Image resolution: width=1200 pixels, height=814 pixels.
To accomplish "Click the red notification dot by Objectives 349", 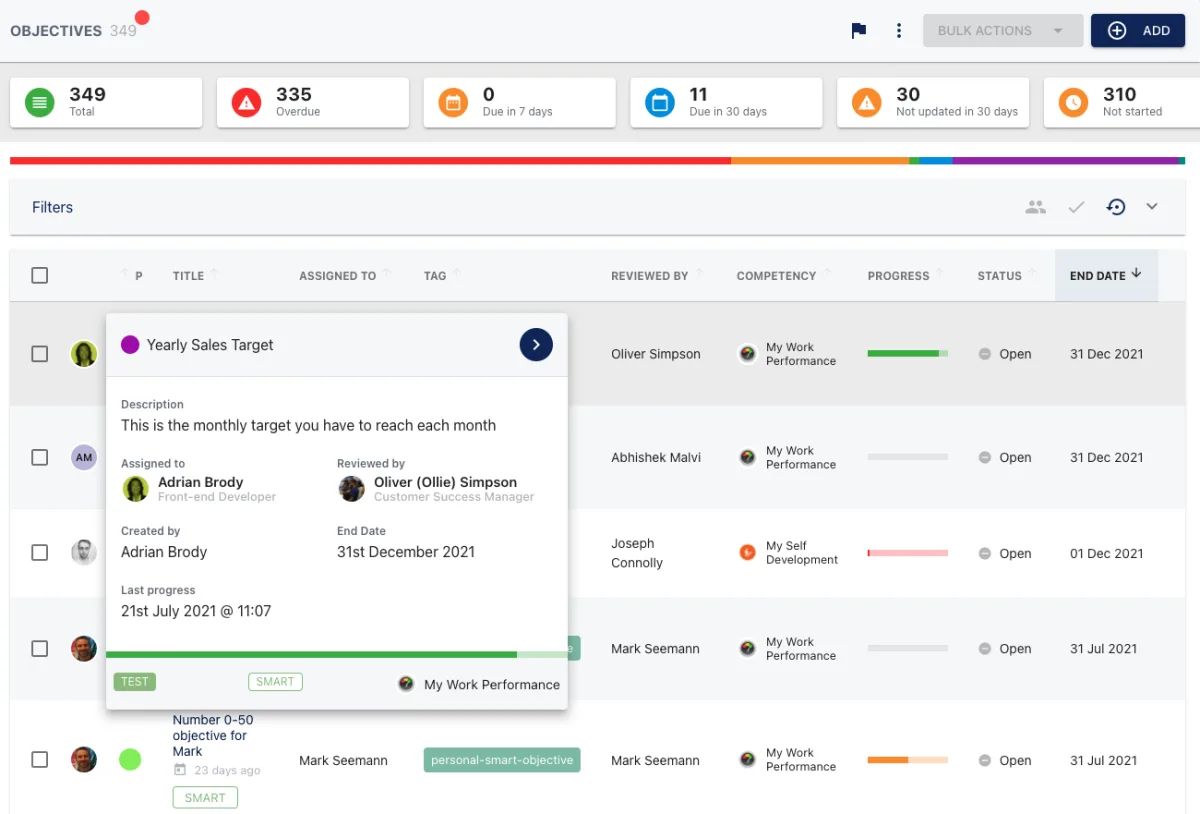I will tap(142, 17).
